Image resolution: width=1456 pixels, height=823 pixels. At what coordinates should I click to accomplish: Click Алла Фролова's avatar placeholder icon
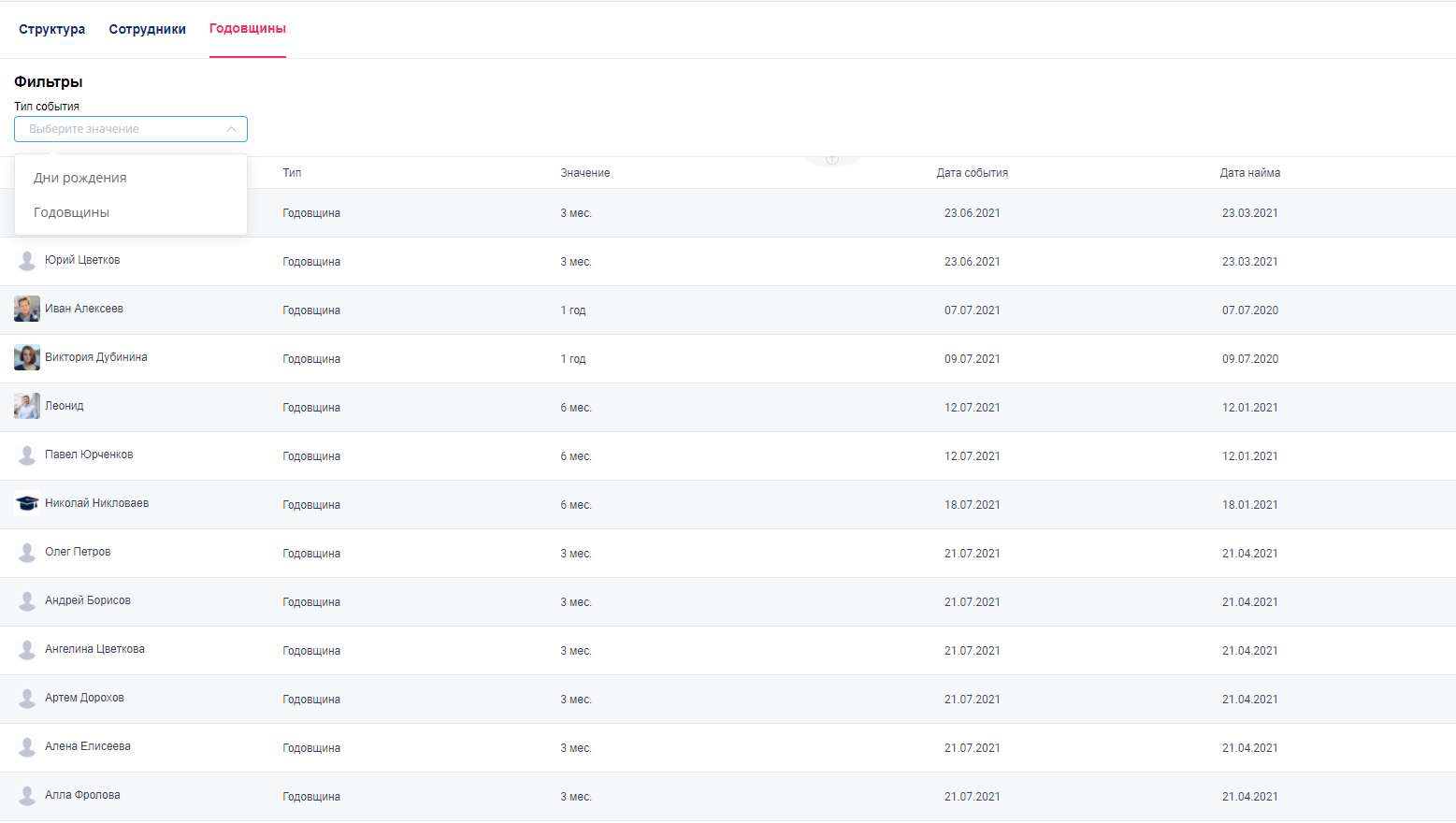pos(27,796)
